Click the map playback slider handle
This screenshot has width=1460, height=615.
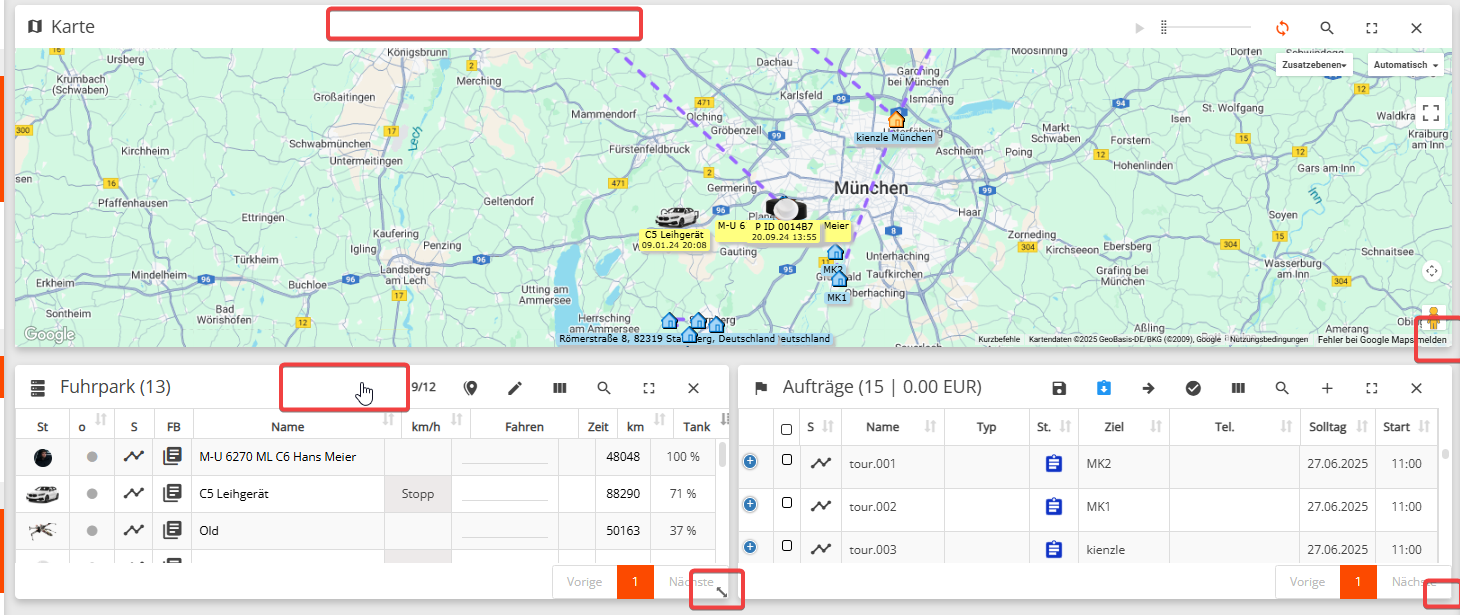(1164, 28)
